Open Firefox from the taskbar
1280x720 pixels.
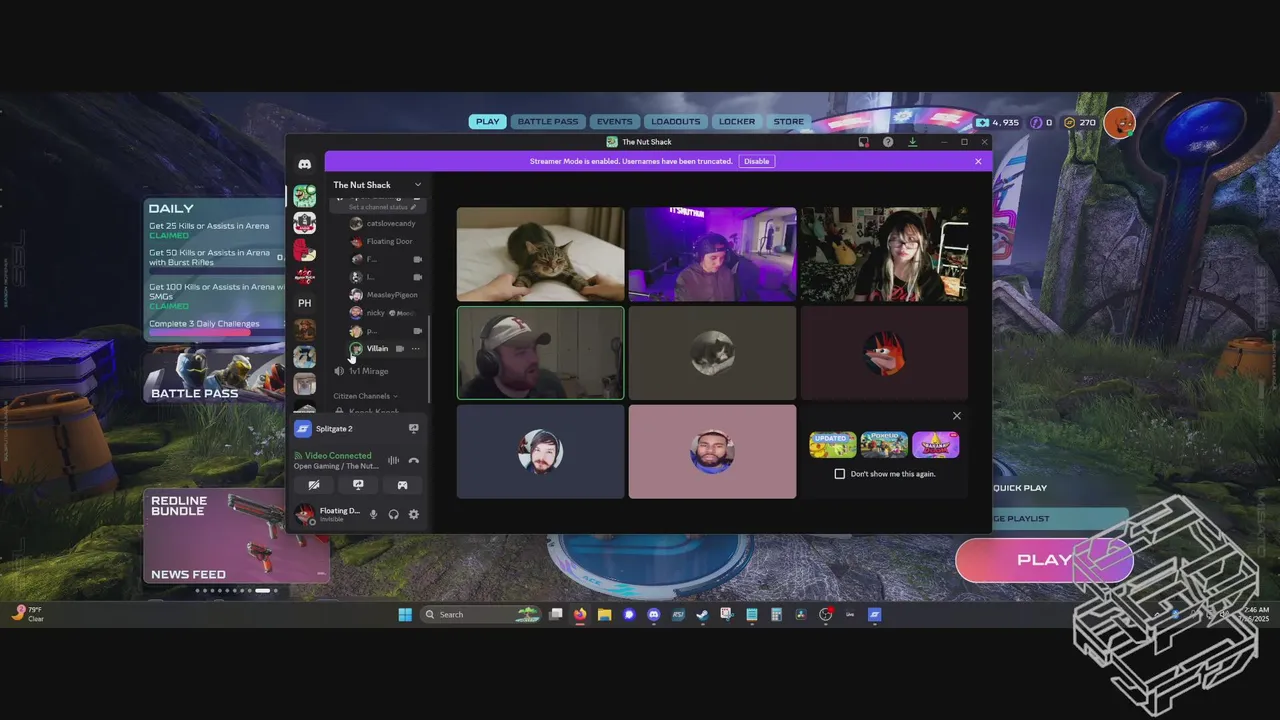click(x=580, y=615)
